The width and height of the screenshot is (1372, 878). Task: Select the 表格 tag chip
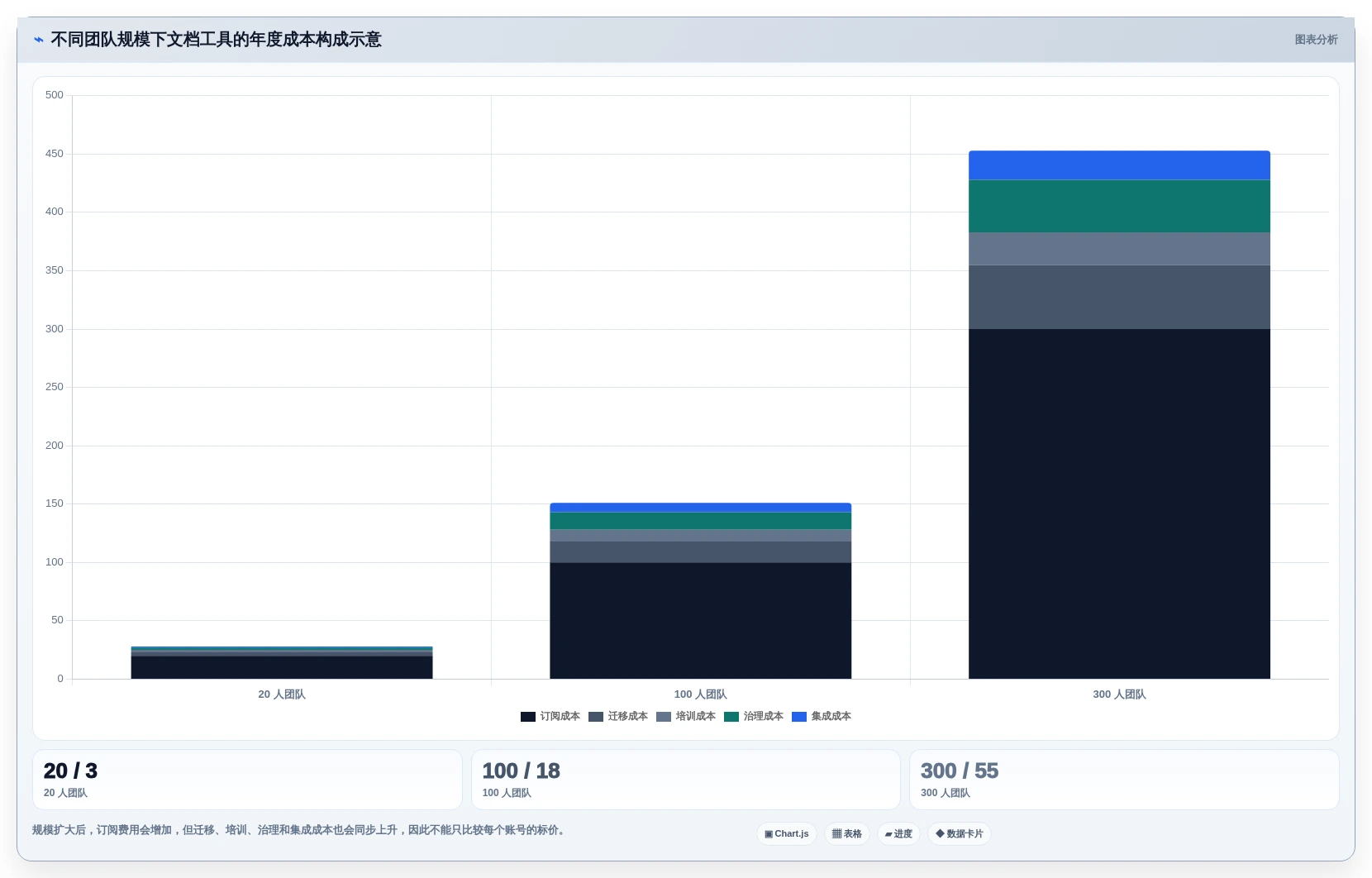[847, 834]
